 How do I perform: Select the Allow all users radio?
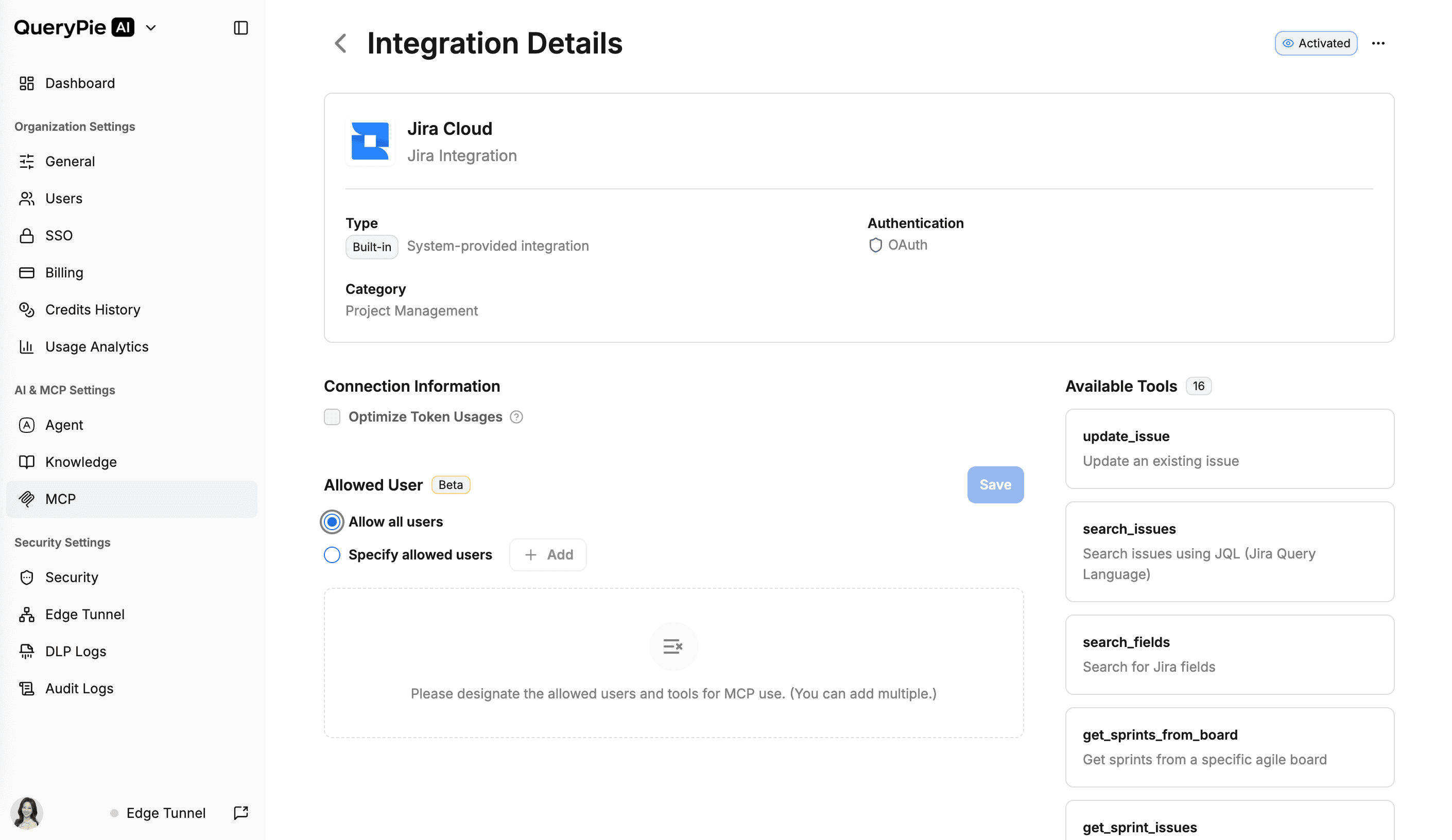click(332, 521)
